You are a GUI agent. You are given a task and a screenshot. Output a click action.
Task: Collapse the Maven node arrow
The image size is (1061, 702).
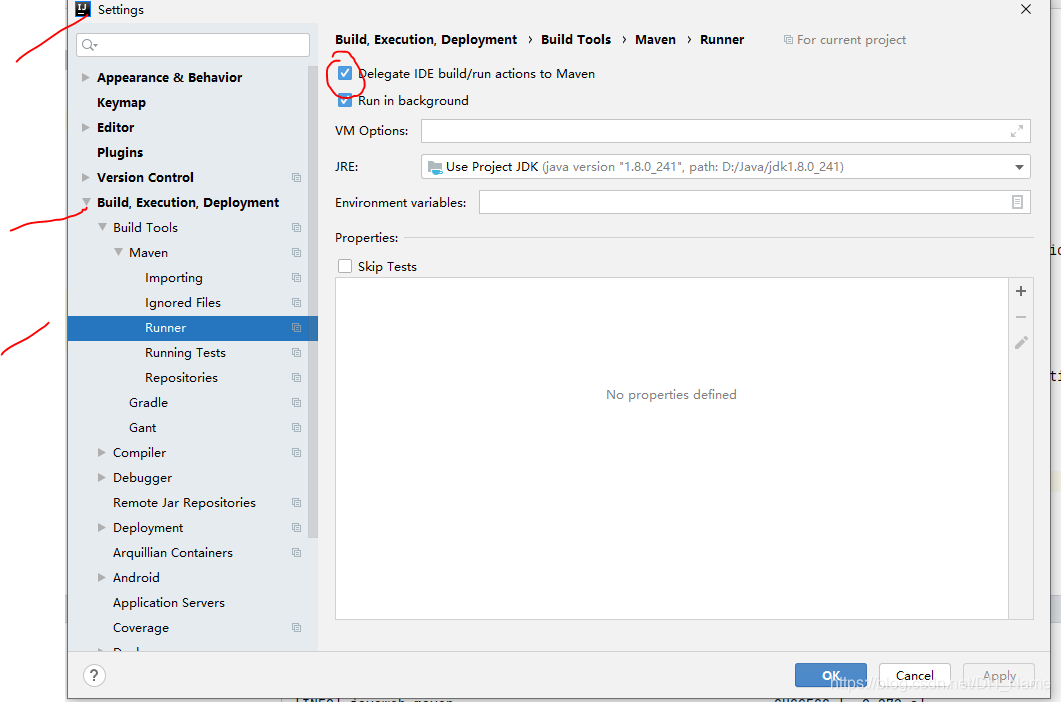118,252
